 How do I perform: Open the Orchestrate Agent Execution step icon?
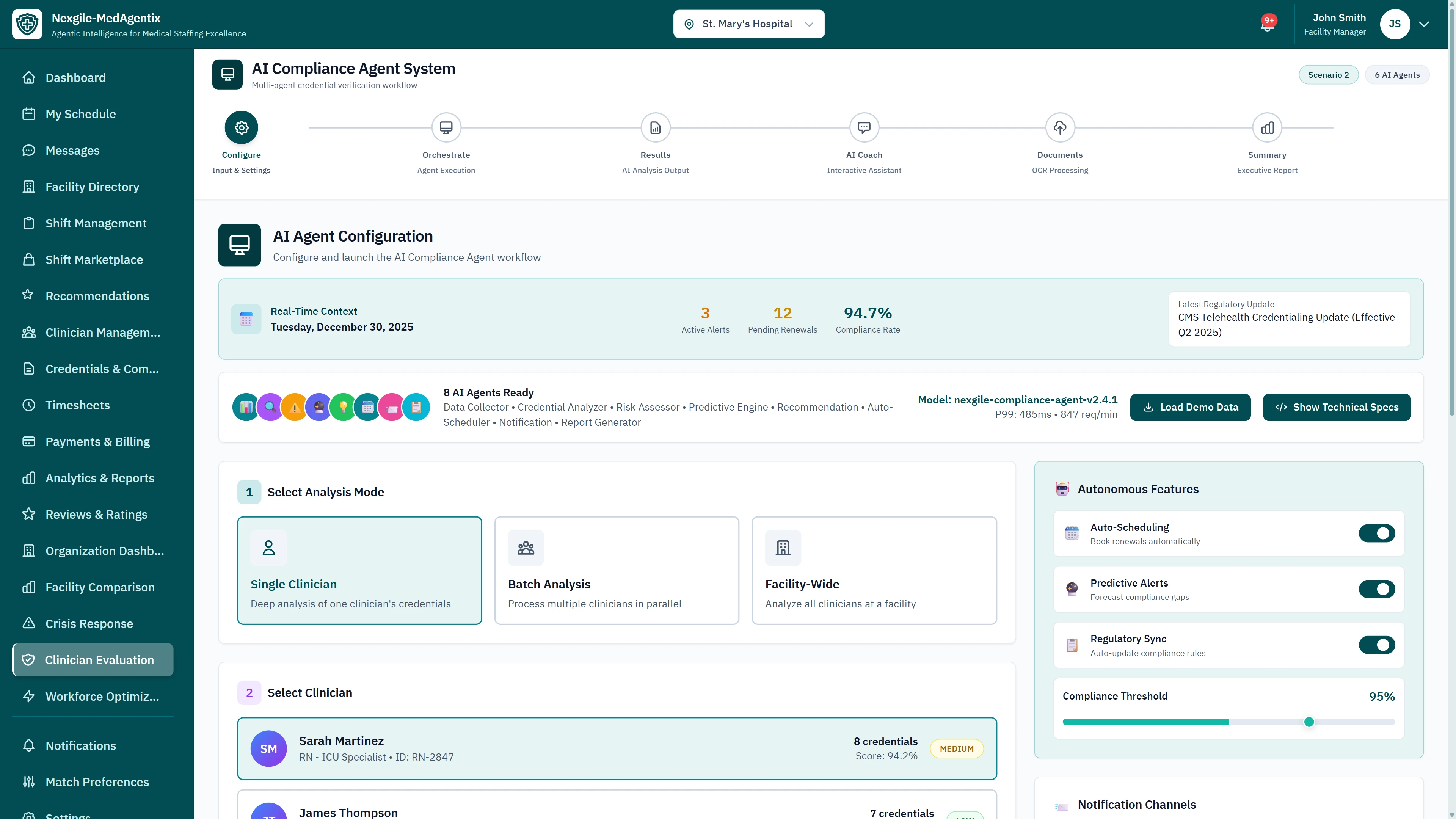pyautogui.click(x=446, y=127)
